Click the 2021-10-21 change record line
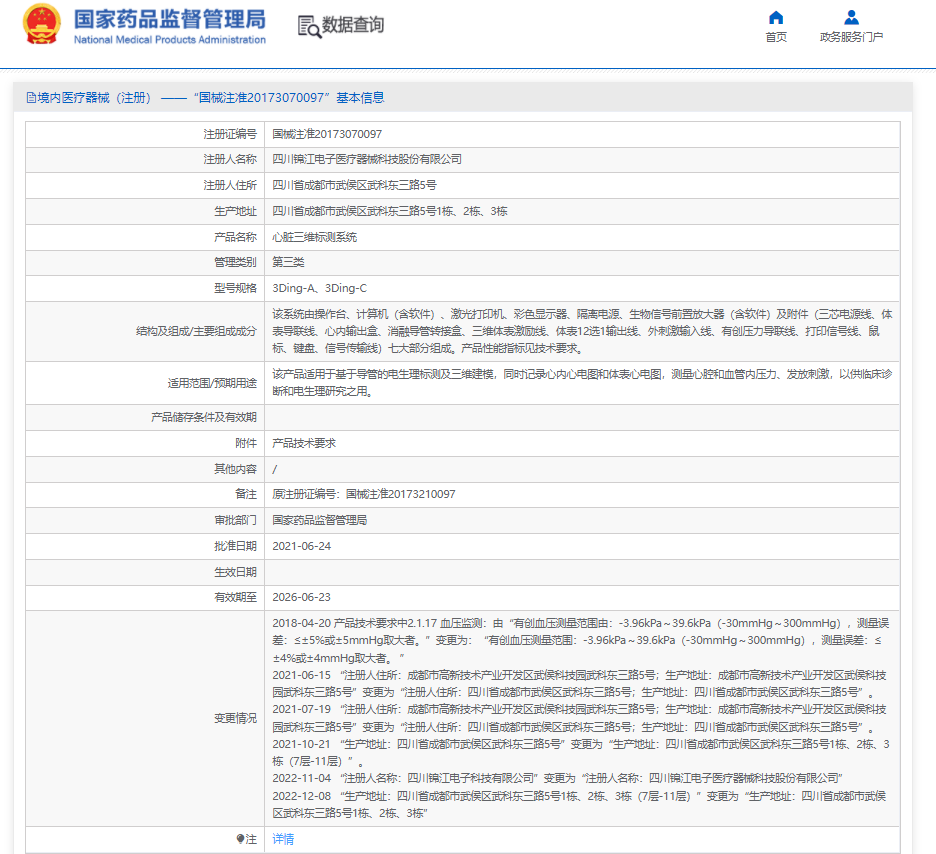This screenshot has height=854, width=936. point(581,753)
